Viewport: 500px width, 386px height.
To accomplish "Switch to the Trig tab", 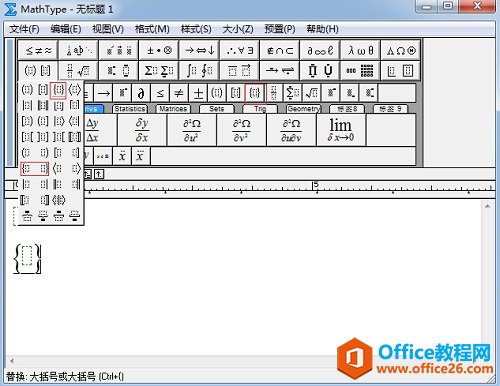I will click(x=260, y=109).
